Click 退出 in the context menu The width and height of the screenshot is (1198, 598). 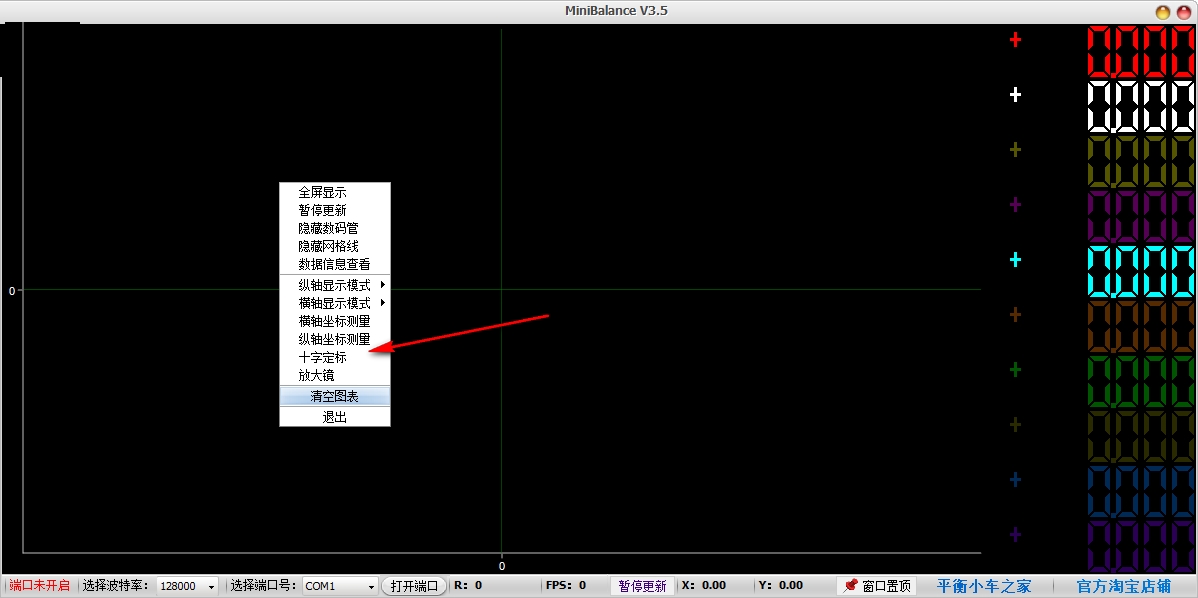pyautogui.click(x=335, y=417)
